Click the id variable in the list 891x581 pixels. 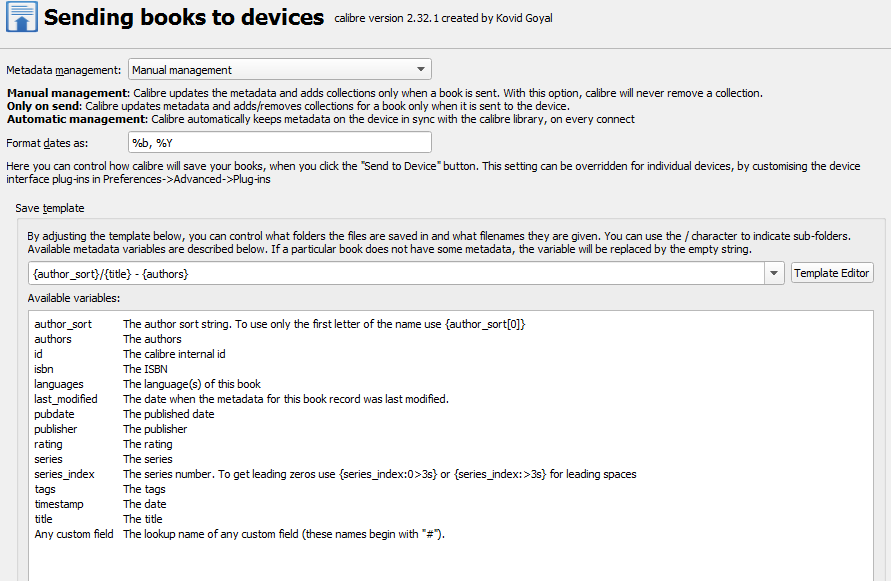(39, 354)
